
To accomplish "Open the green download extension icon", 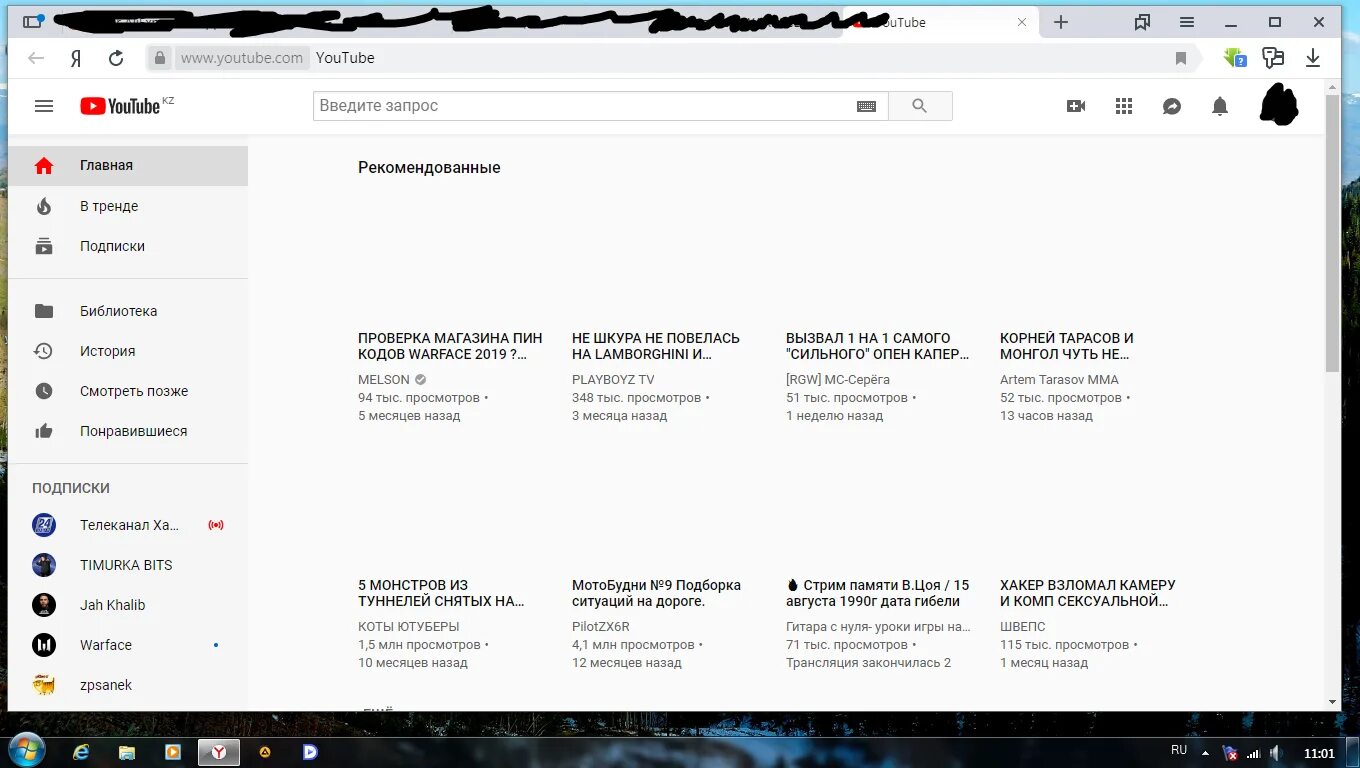I will [1235, 58].
